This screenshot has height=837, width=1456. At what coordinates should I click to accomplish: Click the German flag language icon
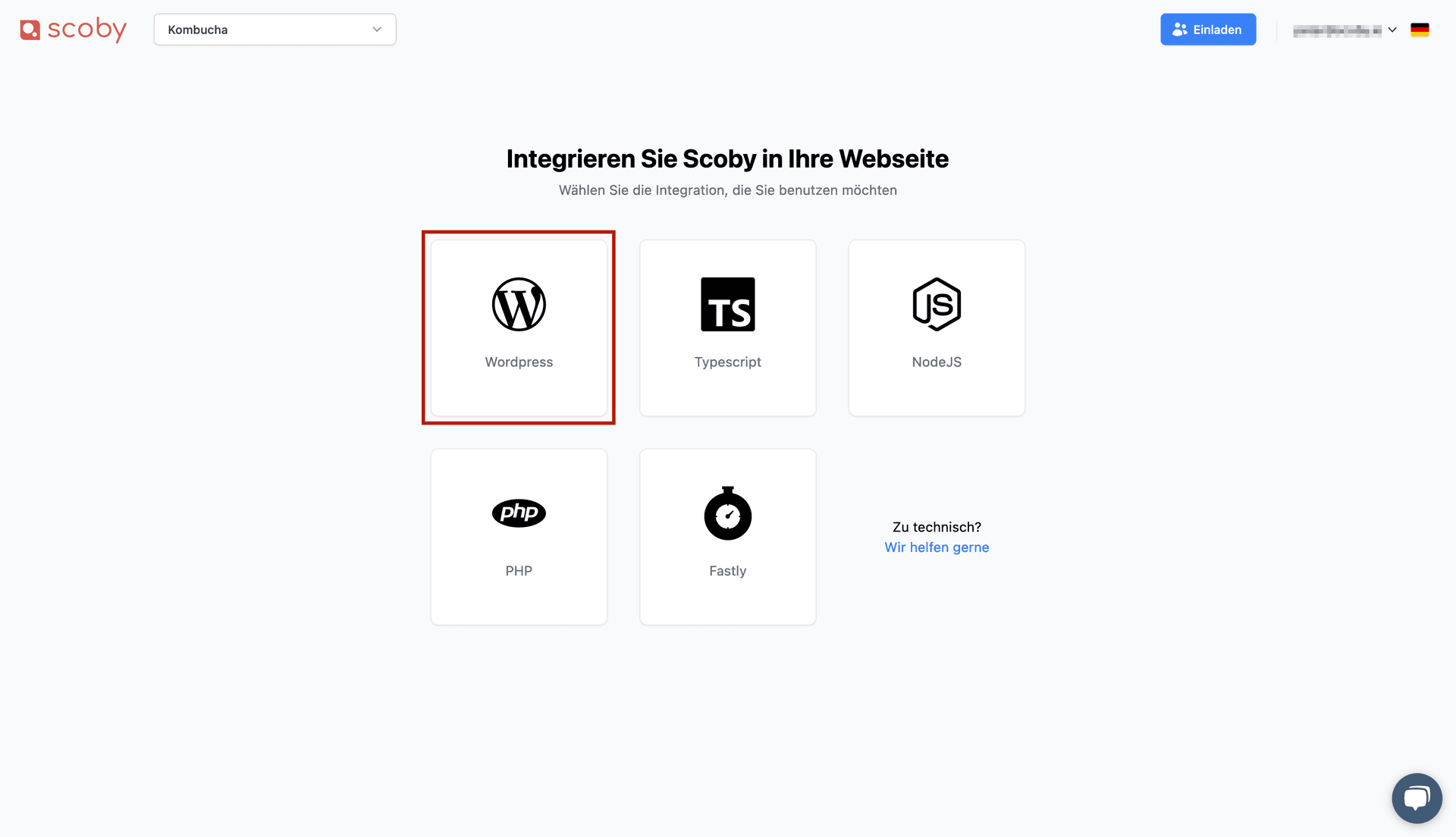tap(1420, 30)
